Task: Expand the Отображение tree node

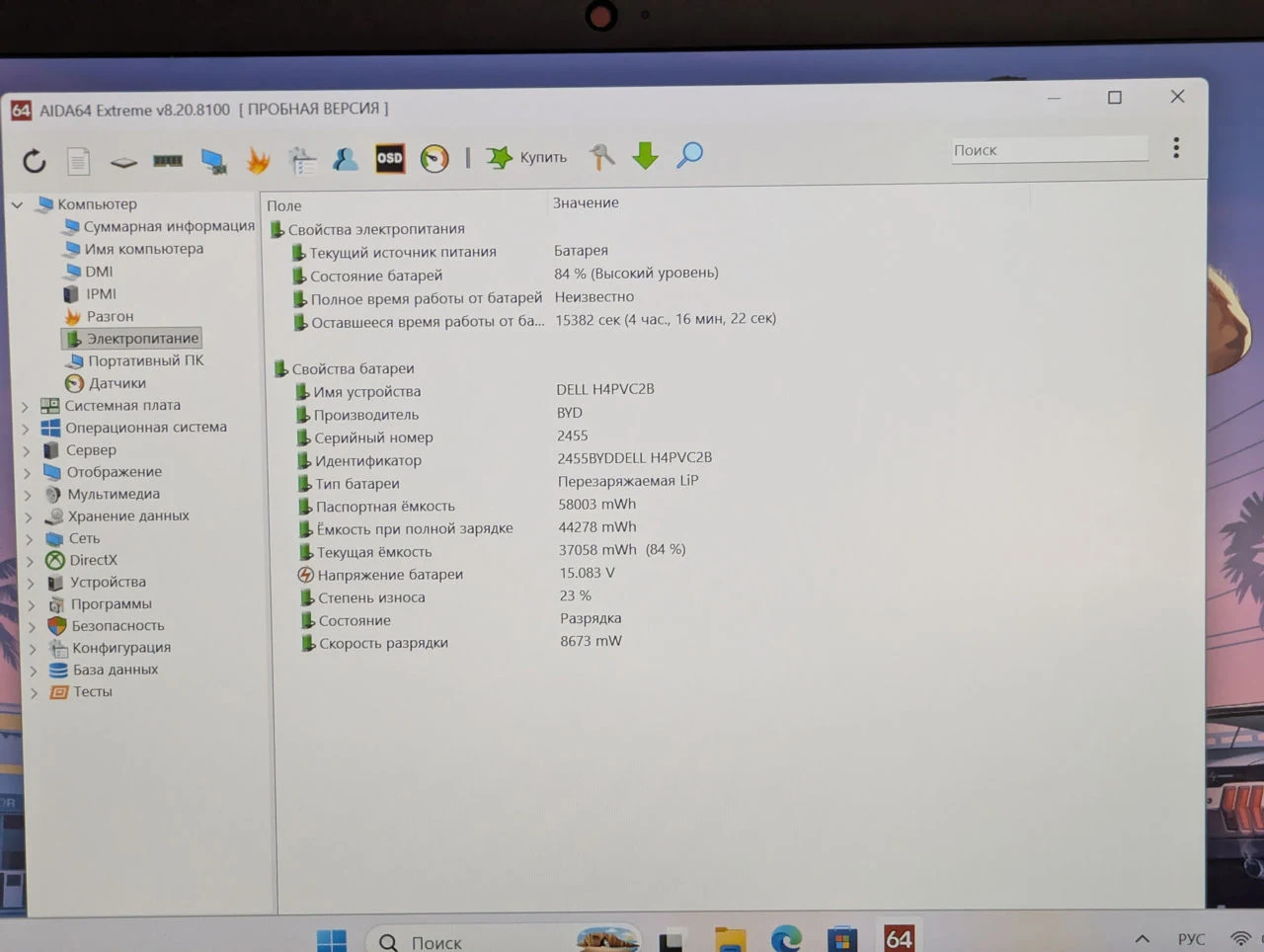Action: click(28, 473)
